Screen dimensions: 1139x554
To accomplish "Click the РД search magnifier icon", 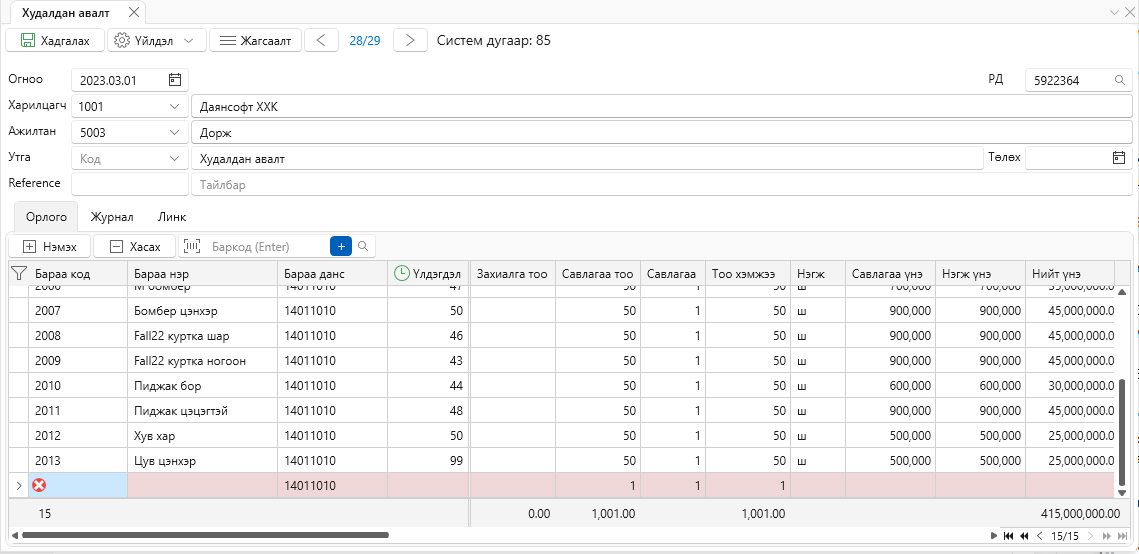I will point(1119,81).
